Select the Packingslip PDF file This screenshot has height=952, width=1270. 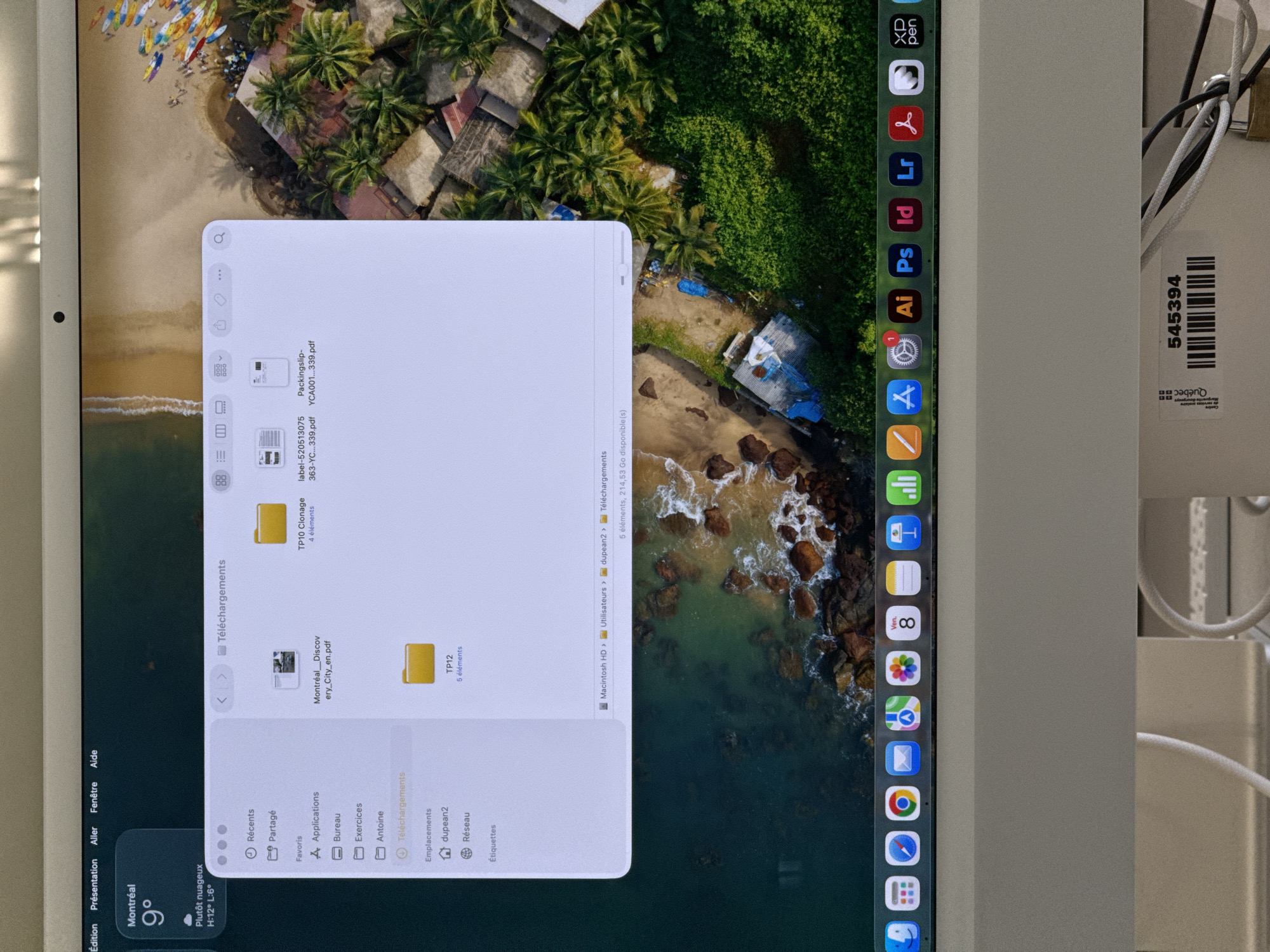[x=269, y=373]
